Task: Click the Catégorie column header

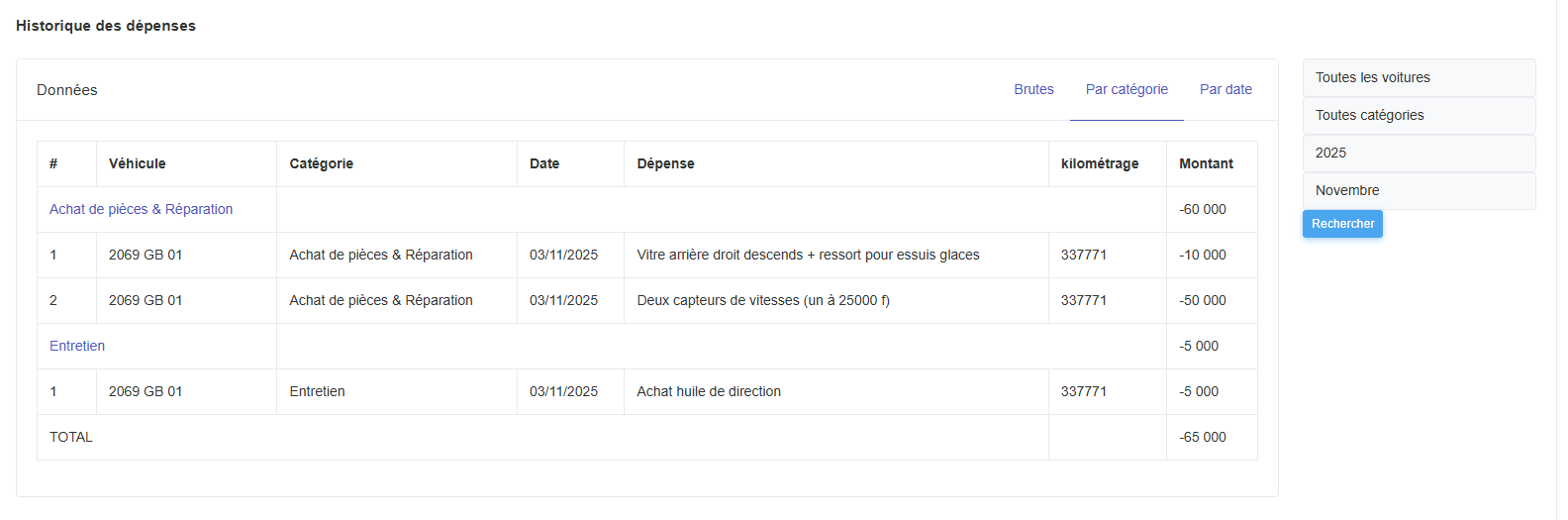Action: click(x=322, y=163)
